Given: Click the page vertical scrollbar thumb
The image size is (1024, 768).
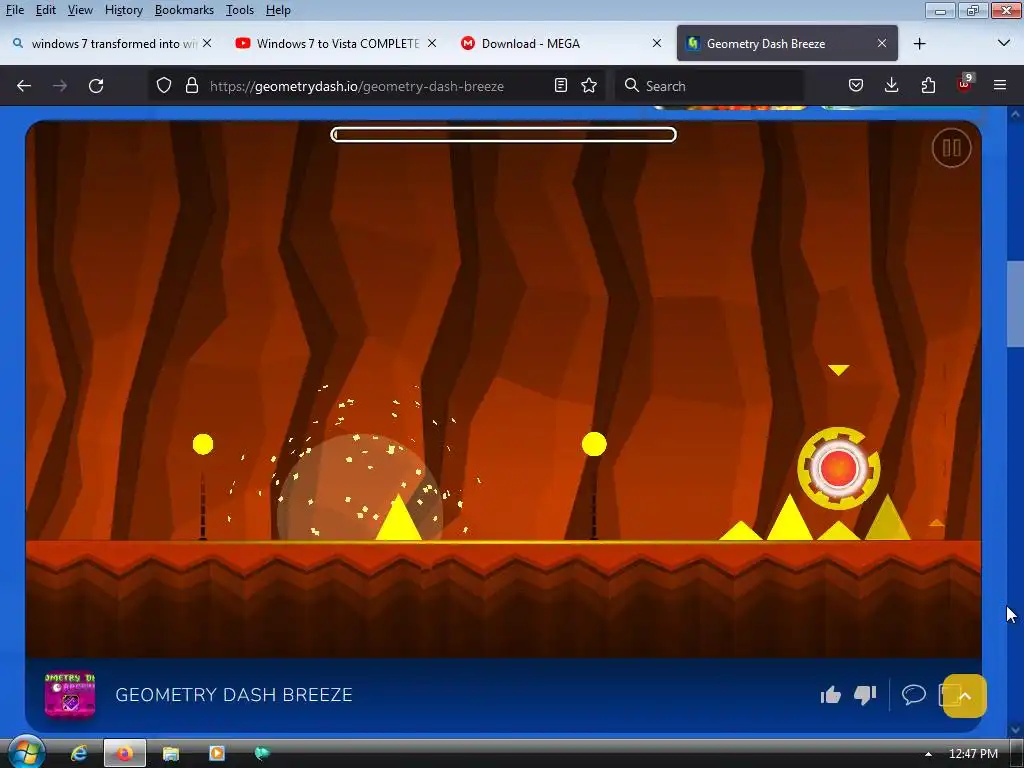Looking at the screenshot, I should click(1015, 304).
